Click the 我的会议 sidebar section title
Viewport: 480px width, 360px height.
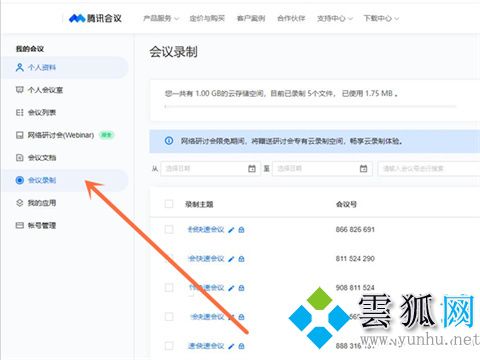30,49
